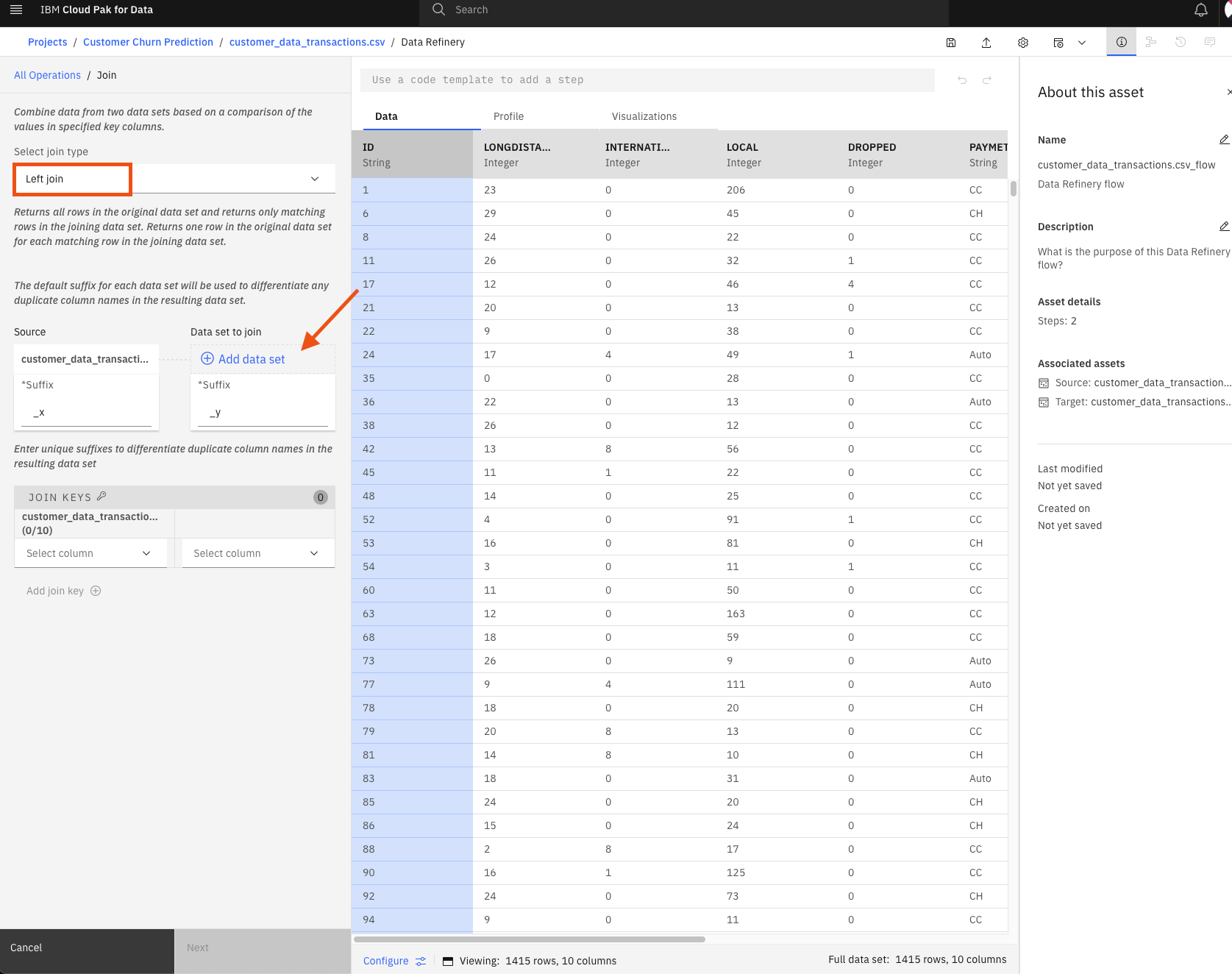Open Customer Churn Prediction breadcrumb

click(148, 42)
